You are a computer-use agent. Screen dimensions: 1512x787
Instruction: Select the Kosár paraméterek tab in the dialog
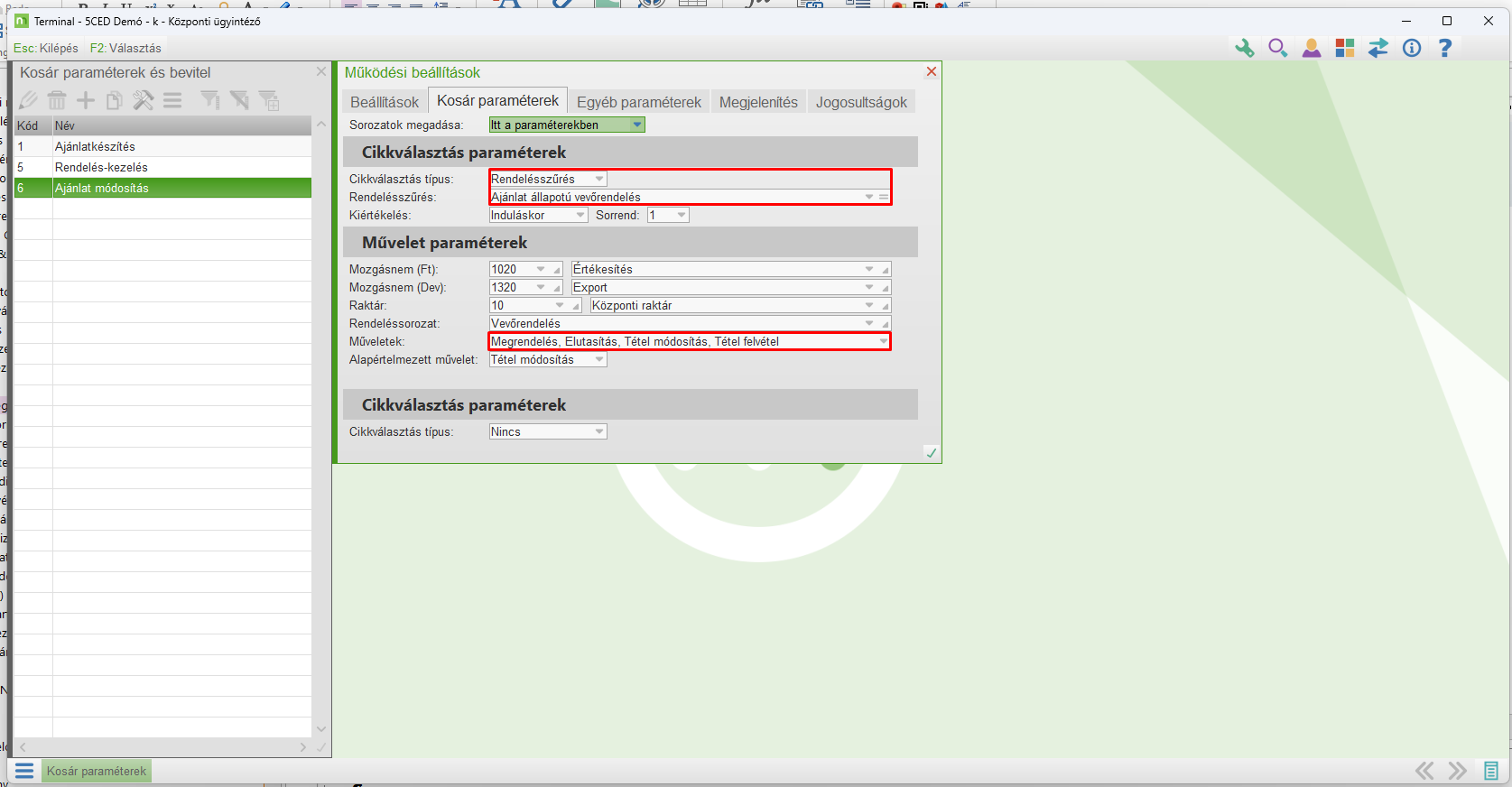(498, 101)
